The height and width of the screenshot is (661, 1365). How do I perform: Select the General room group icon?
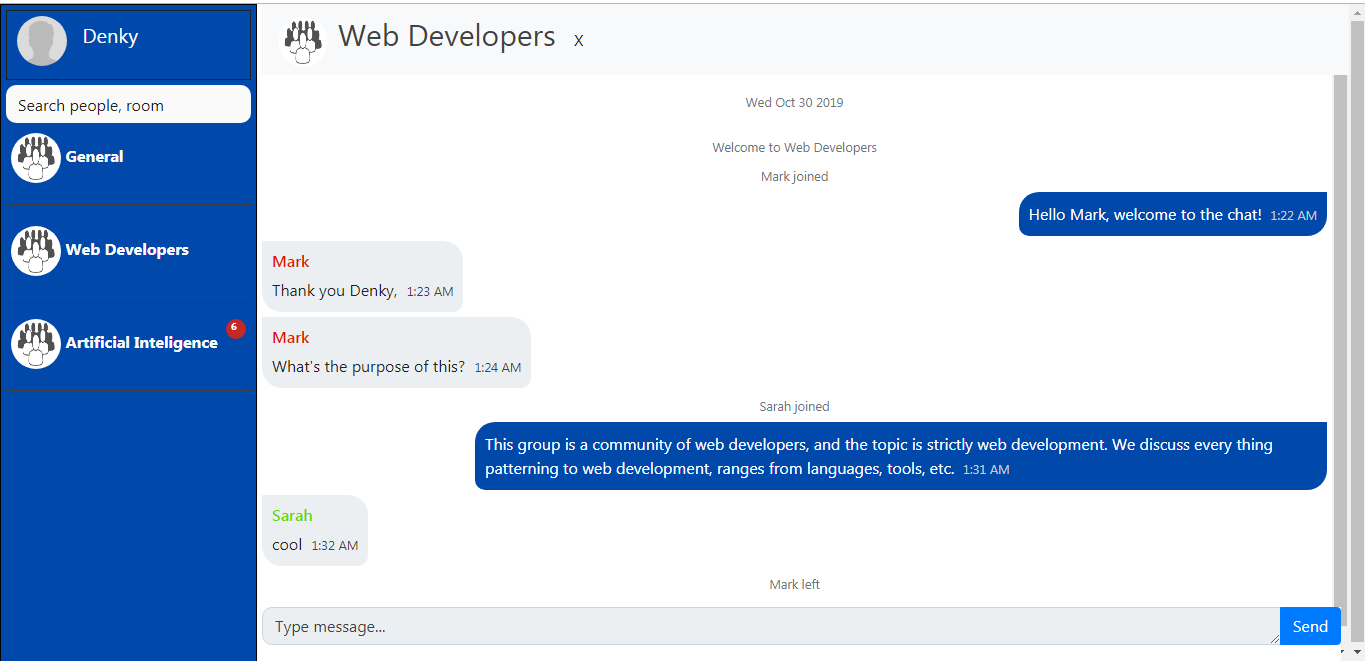point(36,157)
